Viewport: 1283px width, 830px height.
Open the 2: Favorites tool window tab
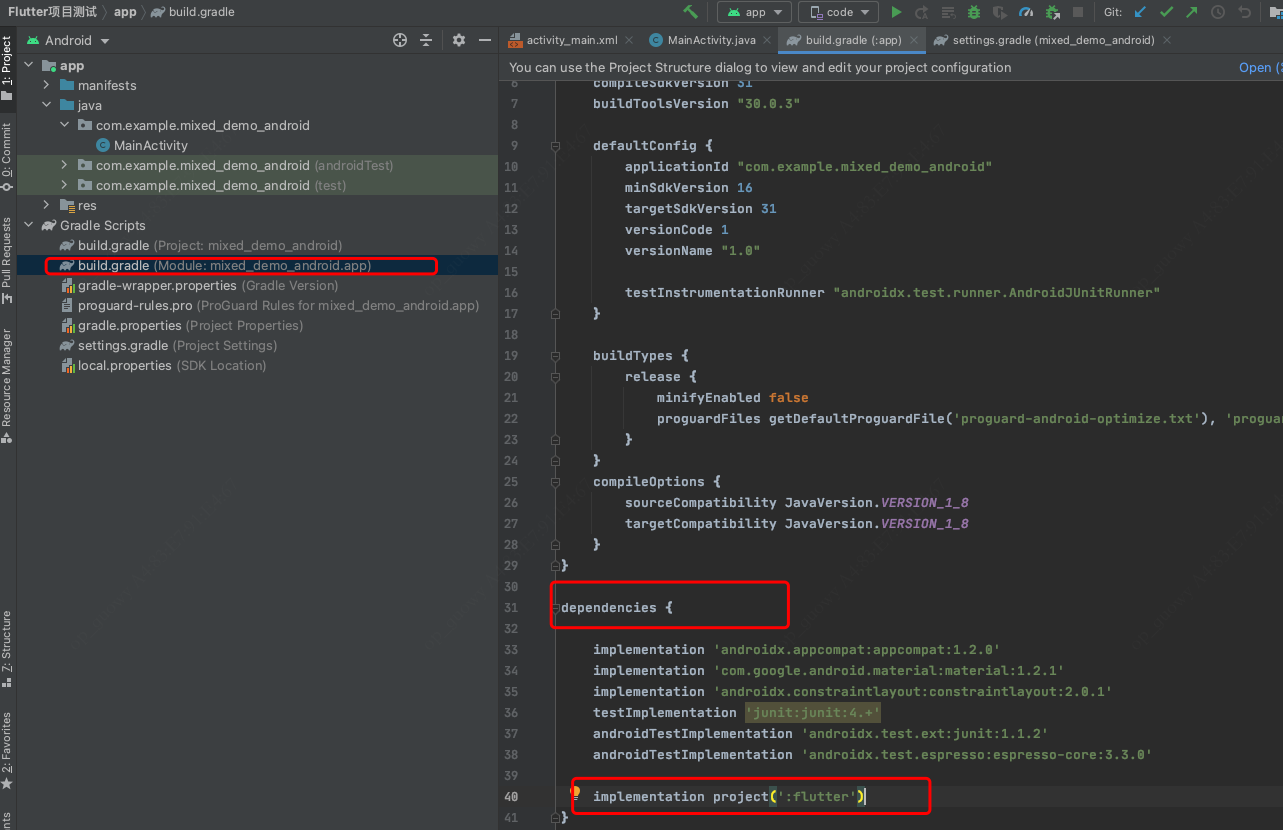click(7, 750)
